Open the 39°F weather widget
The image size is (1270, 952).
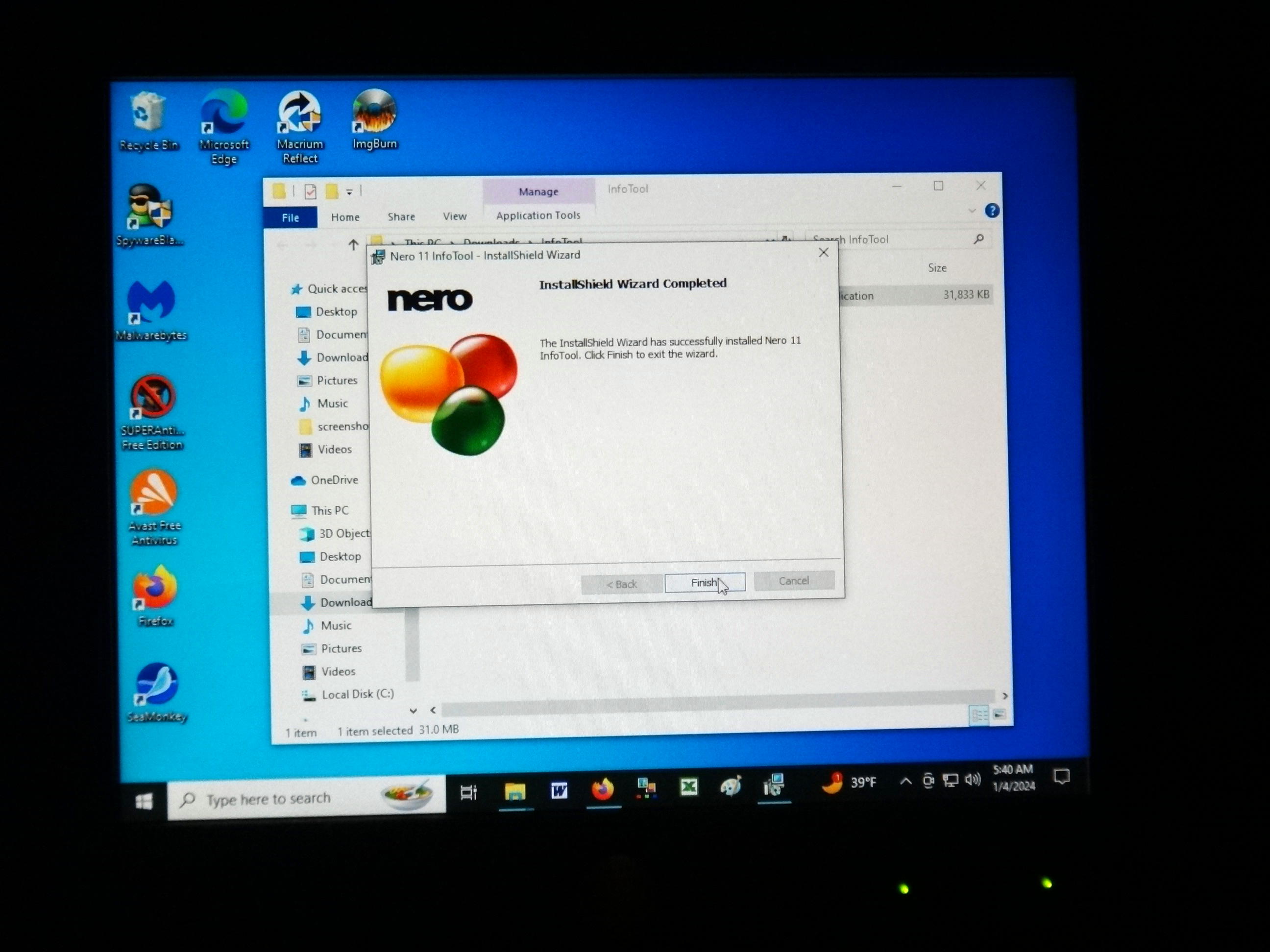pos(849,782)
